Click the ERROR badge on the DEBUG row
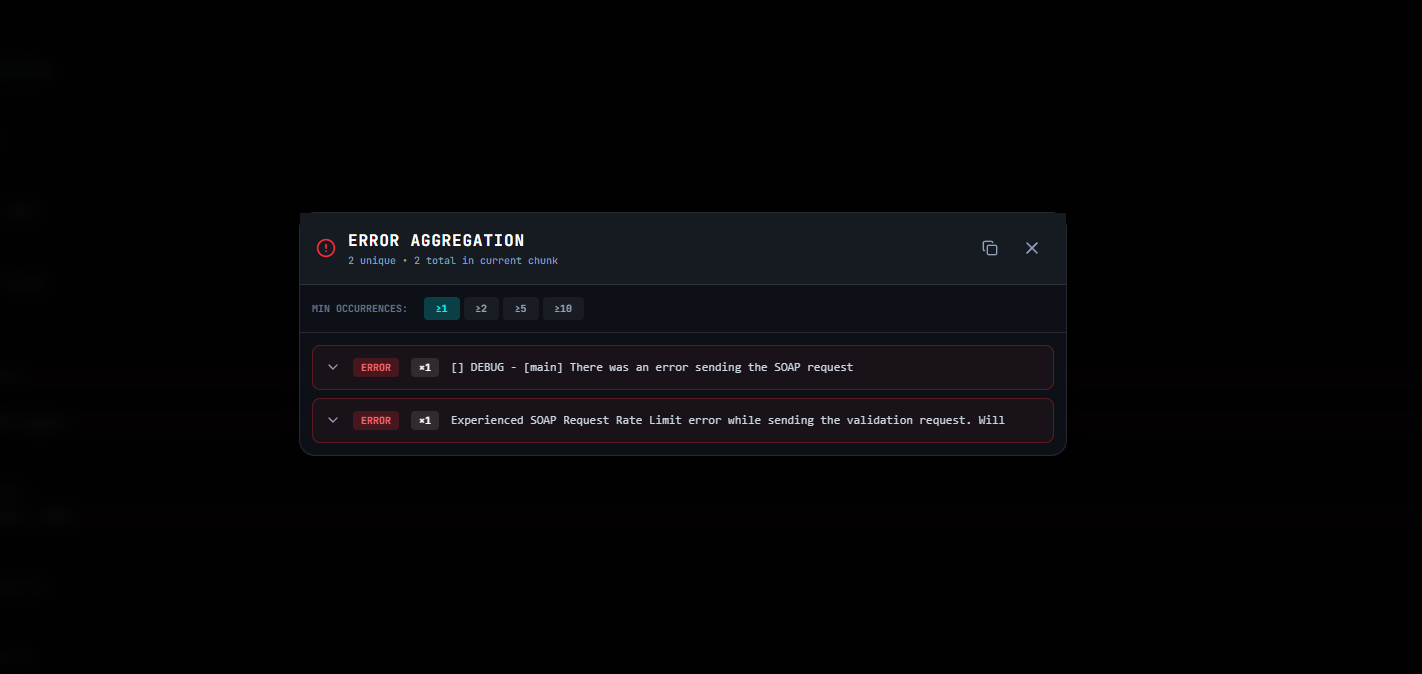 click(375, 367)
